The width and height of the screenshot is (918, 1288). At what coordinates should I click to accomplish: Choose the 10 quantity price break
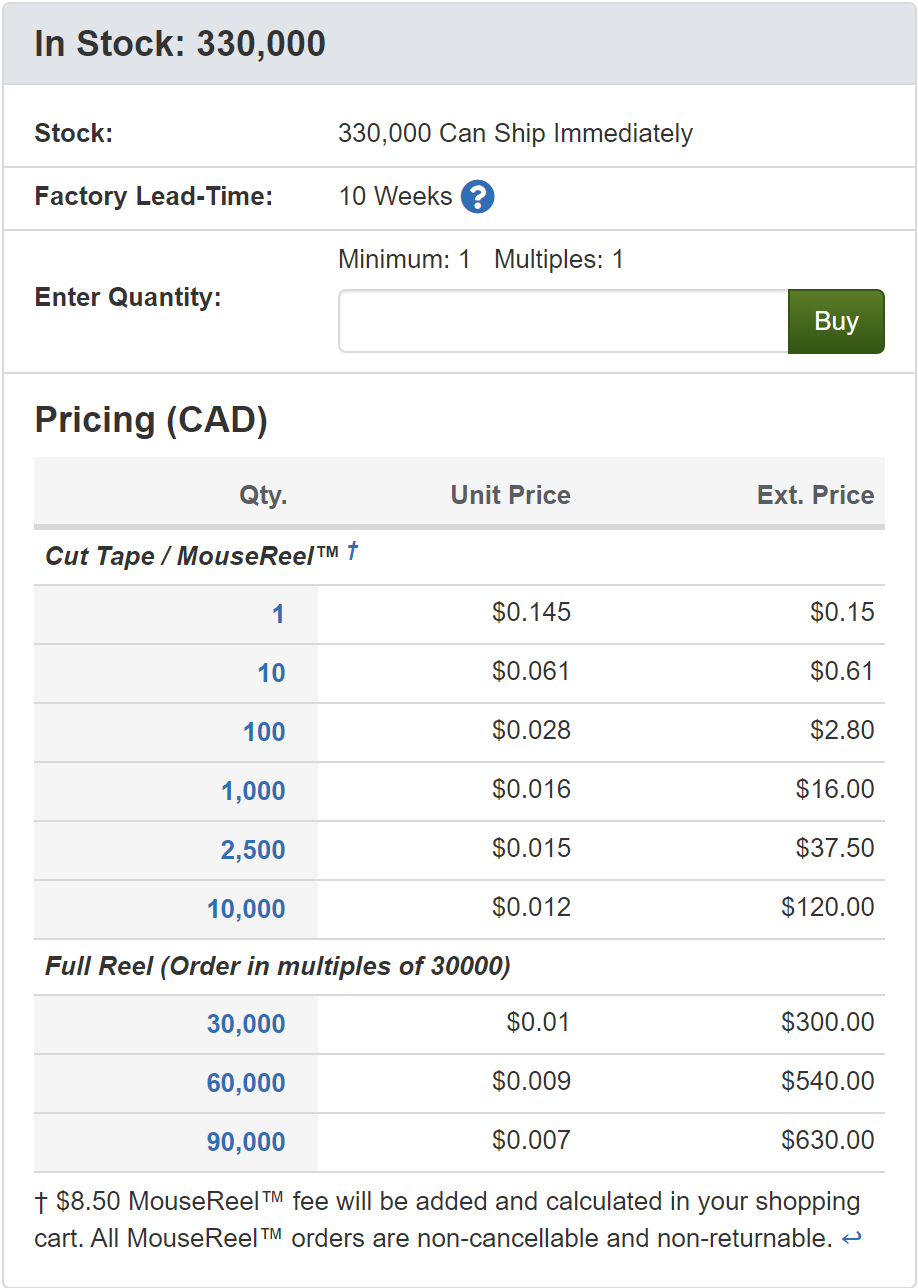click(x=271, y=673)
